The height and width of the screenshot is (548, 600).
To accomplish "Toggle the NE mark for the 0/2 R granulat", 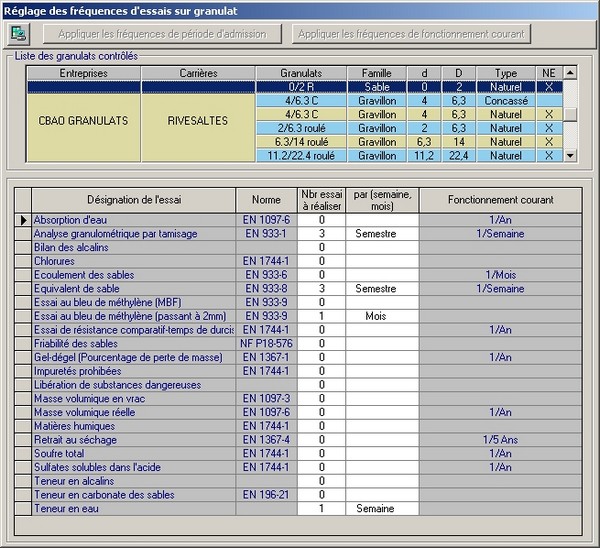I will point(547,87).
